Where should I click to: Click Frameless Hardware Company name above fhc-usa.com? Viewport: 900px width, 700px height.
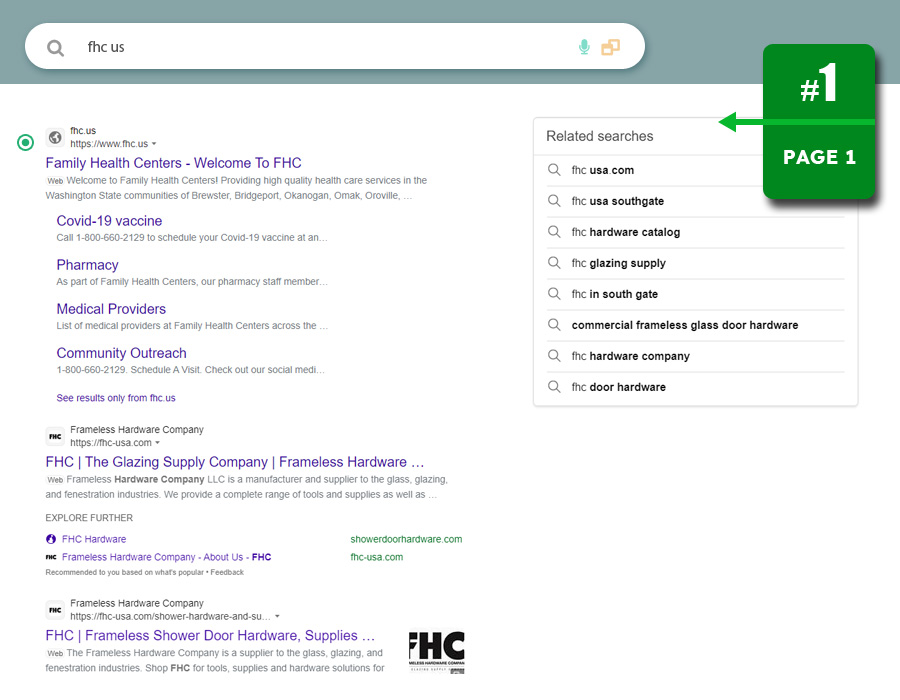tap(137, 429)
